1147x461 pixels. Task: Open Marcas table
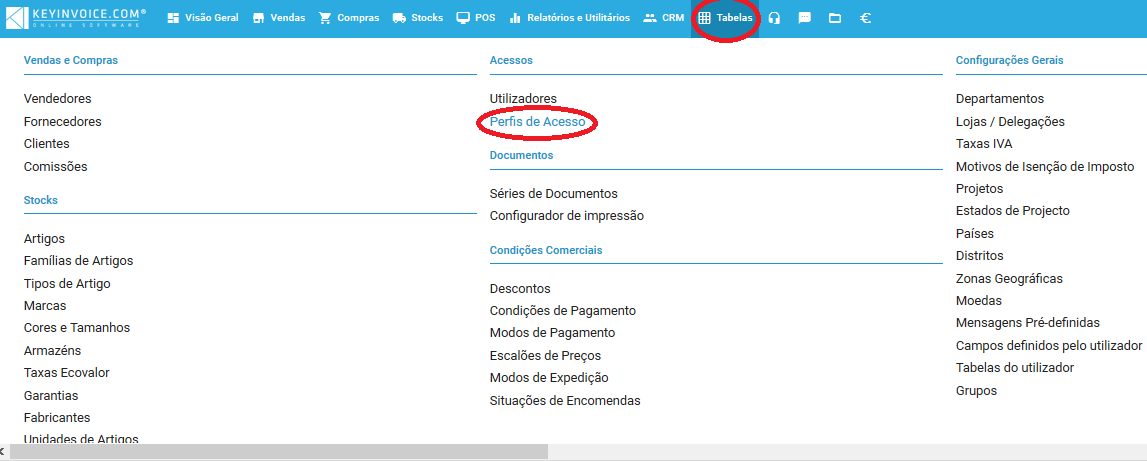coord(45,306)
